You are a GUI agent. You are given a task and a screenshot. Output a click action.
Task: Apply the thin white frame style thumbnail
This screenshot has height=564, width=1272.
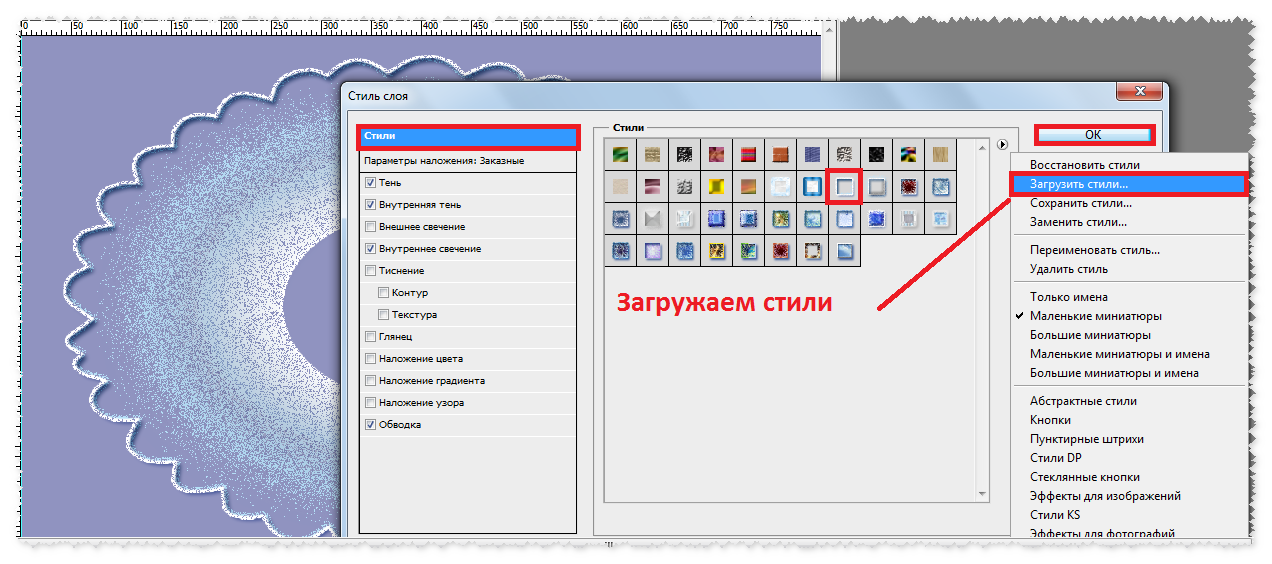pyautogui.click(x=844, y=186)
